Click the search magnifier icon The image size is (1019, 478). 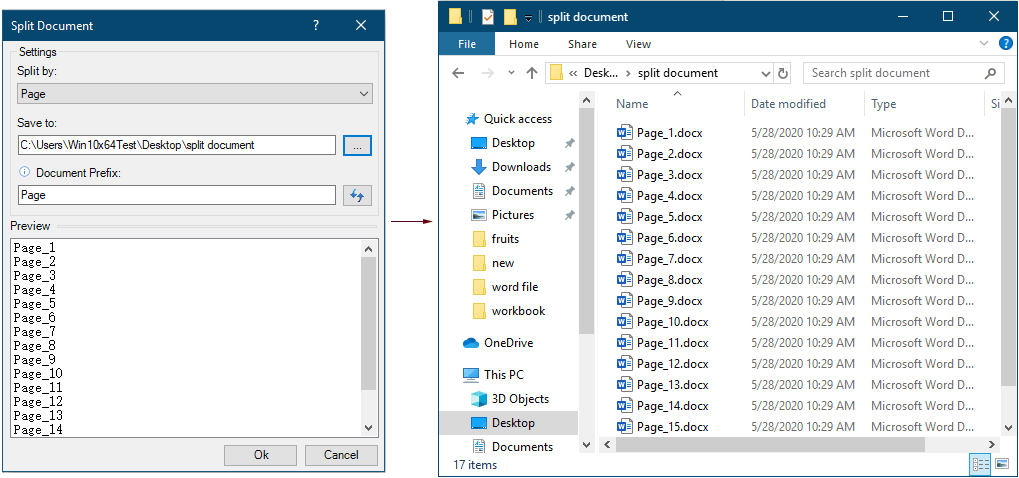pos(990,73)
